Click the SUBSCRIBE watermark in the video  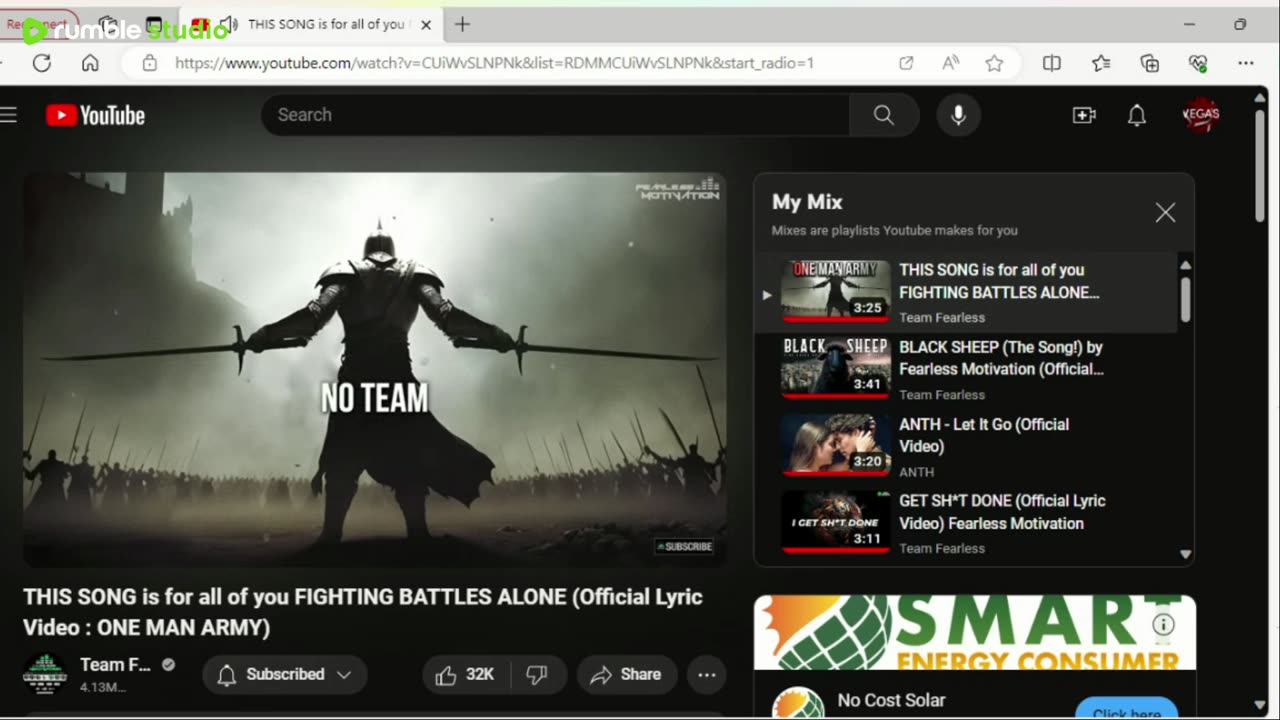pyautogui.click(x=685, y=547)
